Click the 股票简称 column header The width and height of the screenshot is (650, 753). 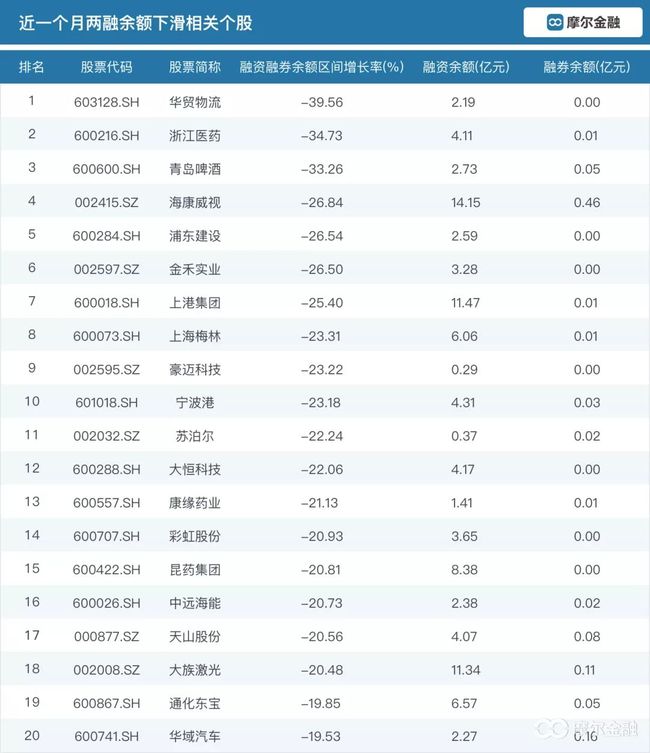click(x=195, y=67)
